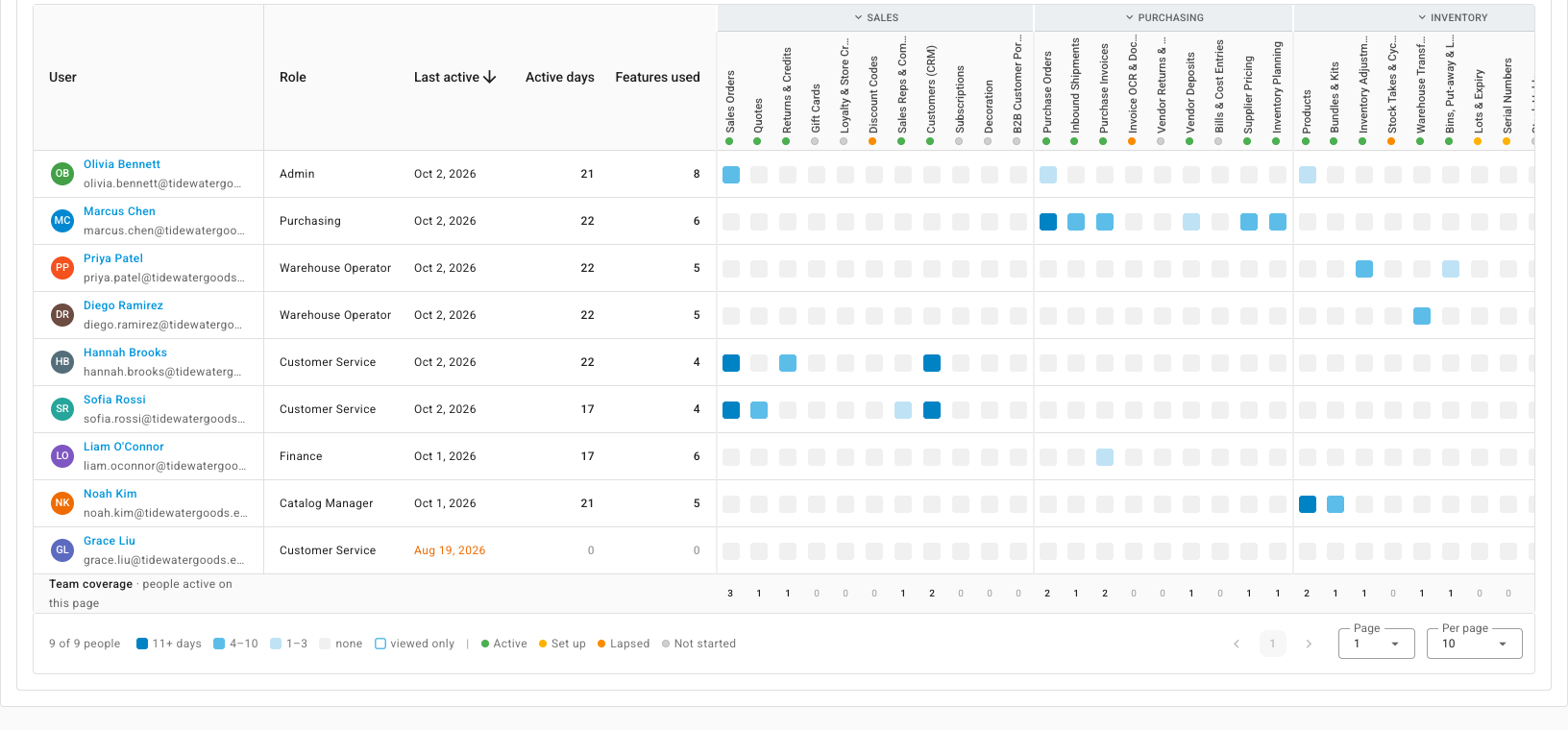Click Olivia Bennett's OB avatar
This screenshot has width=1568, height=730.
[62, 174]
